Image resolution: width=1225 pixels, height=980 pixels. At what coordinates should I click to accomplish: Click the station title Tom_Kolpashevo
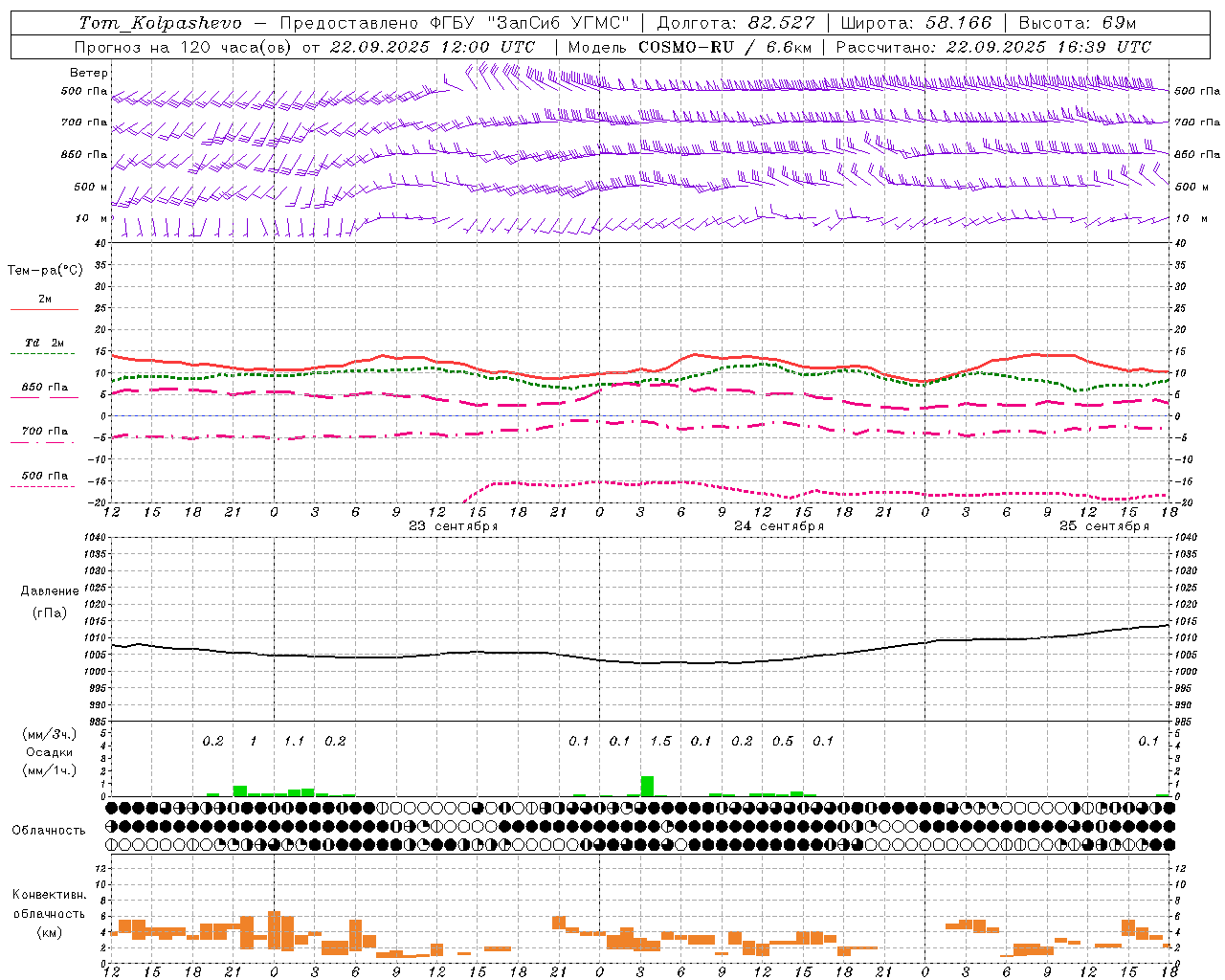(x=160, y=22)
